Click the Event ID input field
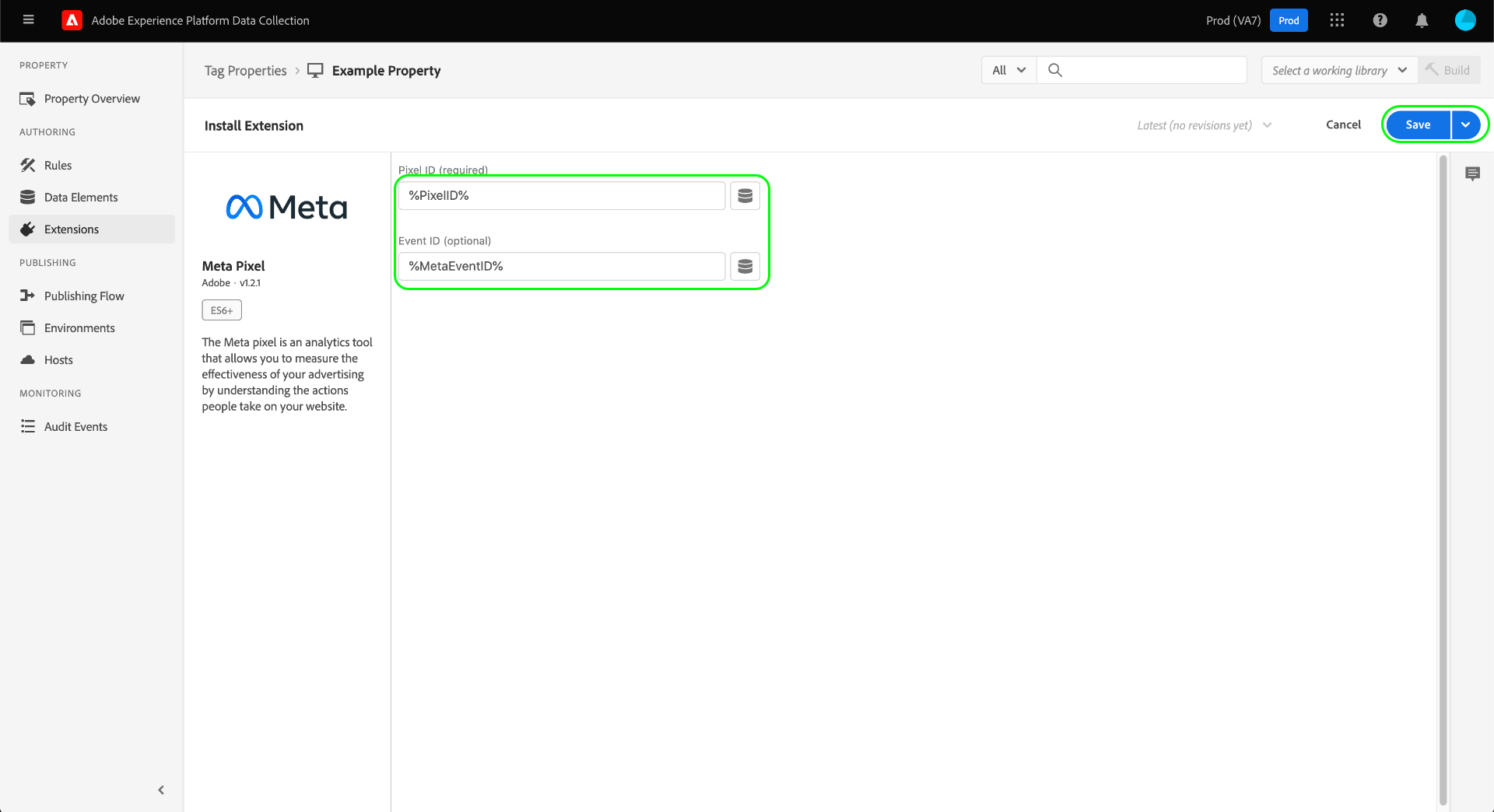Viewport: 1494px width, 812px height. pos(562,266)
